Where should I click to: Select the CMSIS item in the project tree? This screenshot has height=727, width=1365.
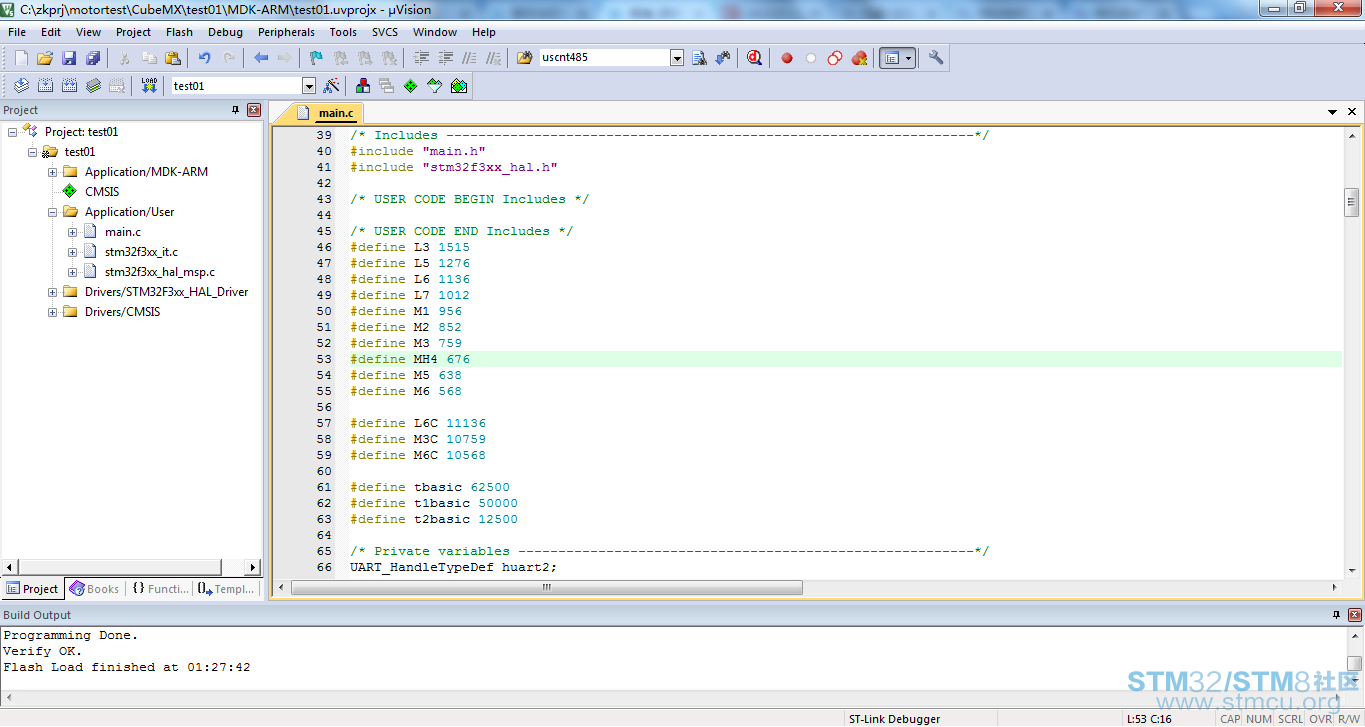pyautogui.click(x=102, y=192)
